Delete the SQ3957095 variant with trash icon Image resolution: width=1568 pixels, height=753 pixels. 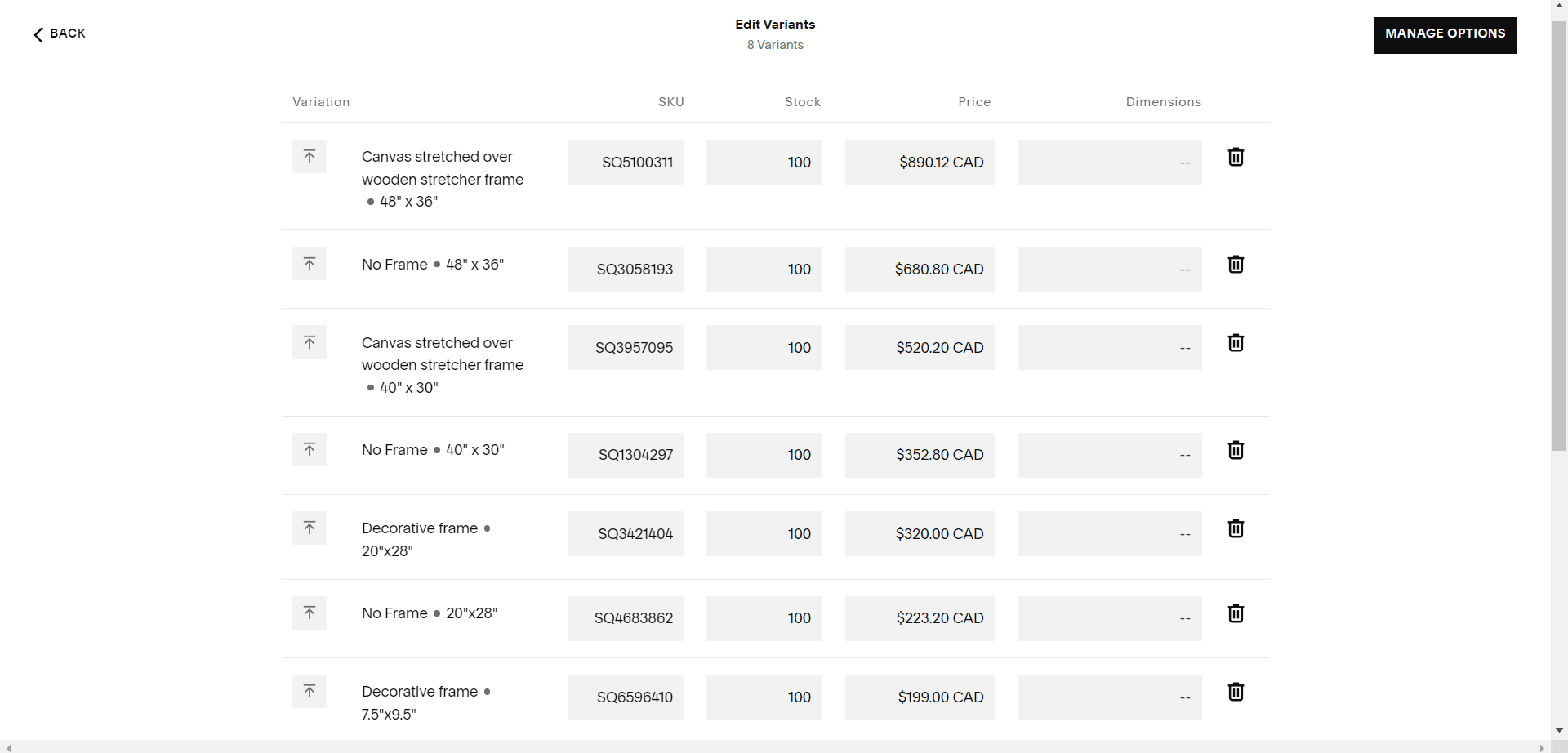click(x=1236, y=342)
